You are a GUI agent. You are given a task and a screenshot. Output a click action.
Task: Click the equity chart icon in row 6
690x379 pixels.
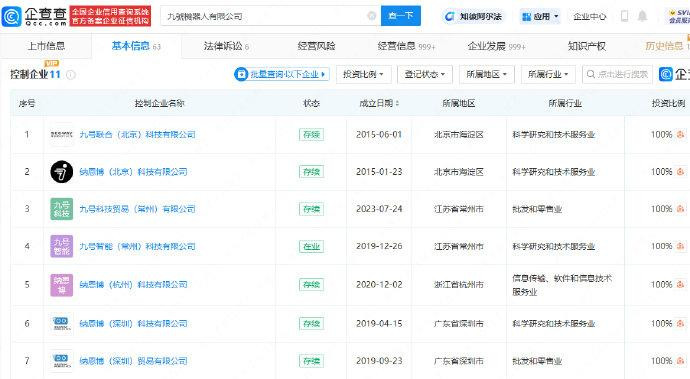[x=681, y=324]
